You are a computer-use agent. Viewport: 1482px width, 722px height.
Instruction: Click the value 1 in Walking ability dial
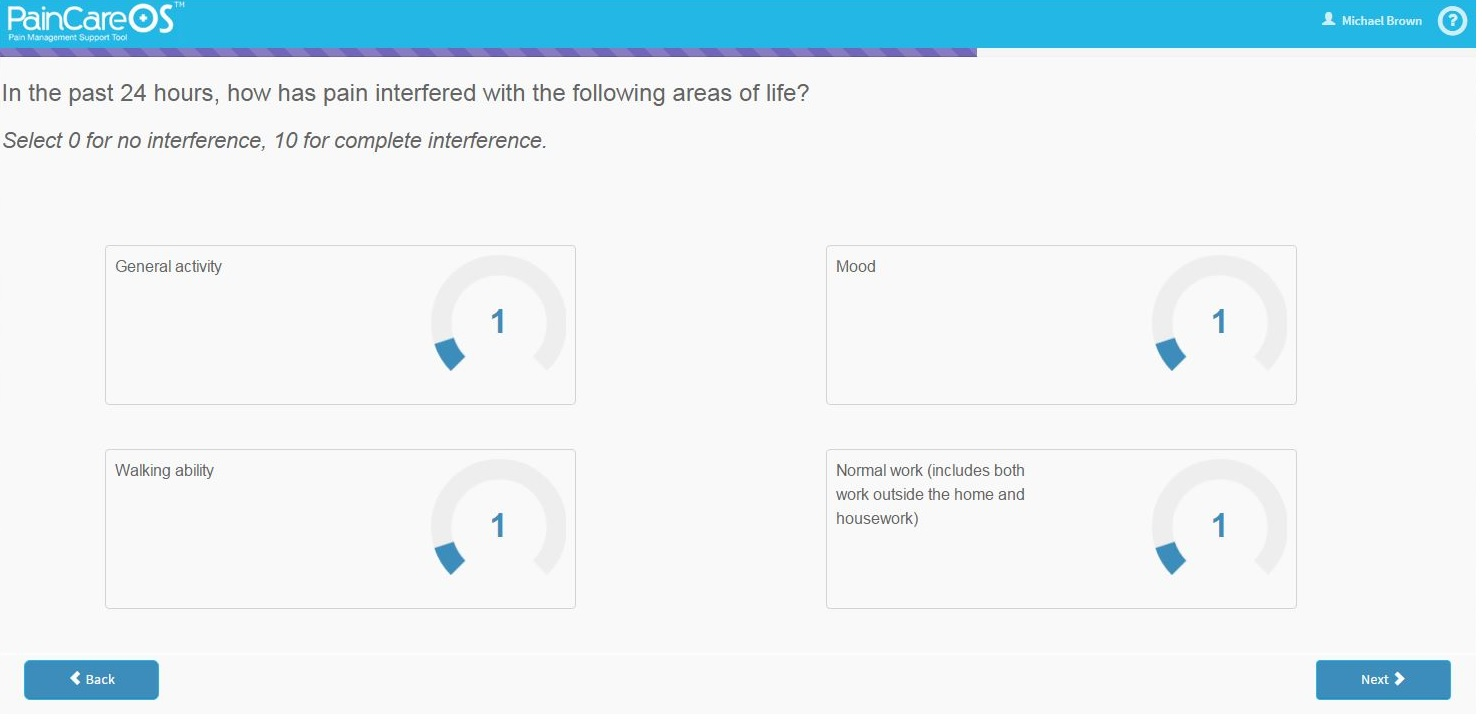click(x=500, y=527)
